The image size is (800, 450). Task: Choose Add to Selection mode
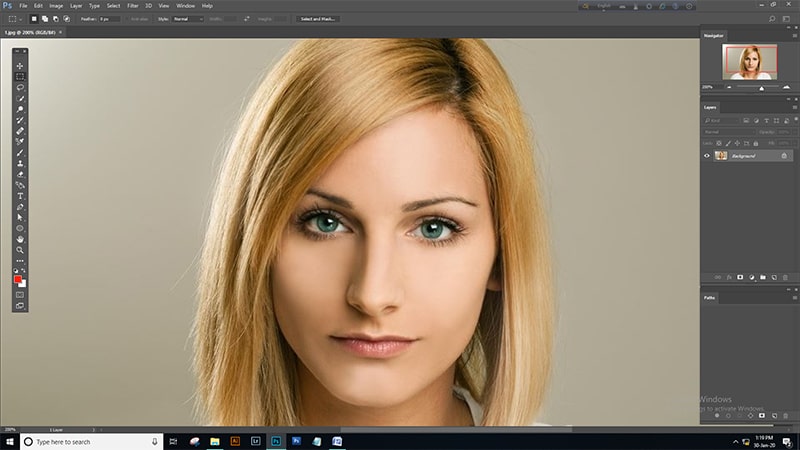coord(45,19)
